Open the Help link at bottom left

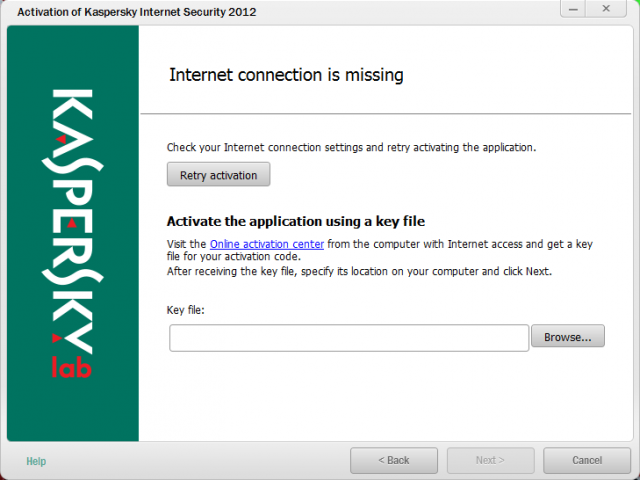36,461
